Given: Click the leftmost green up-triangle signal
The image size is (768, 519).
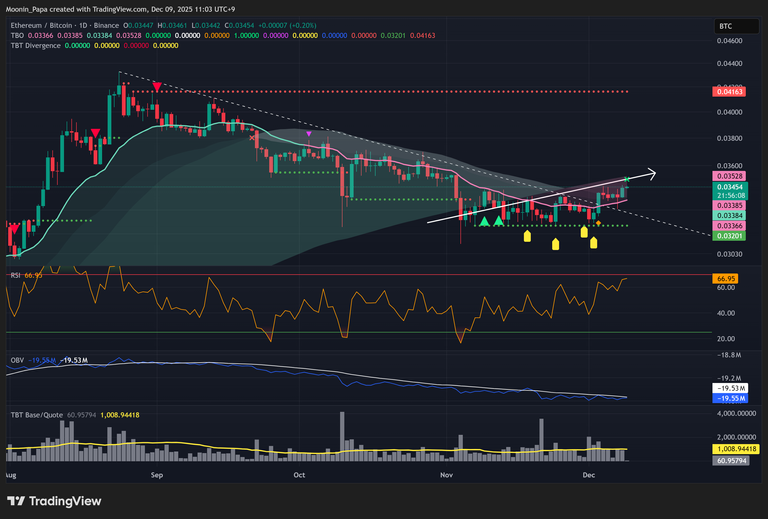Looking at the screenshot, I should pos(484,221).
